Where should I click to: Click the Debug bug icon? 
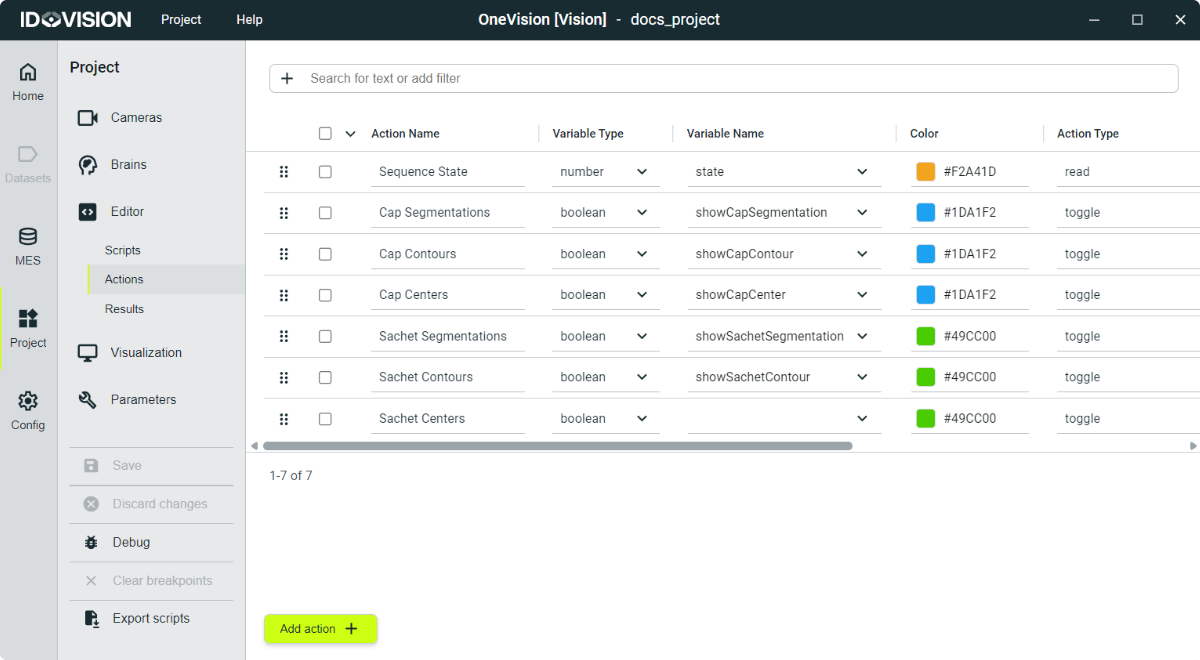92,542
